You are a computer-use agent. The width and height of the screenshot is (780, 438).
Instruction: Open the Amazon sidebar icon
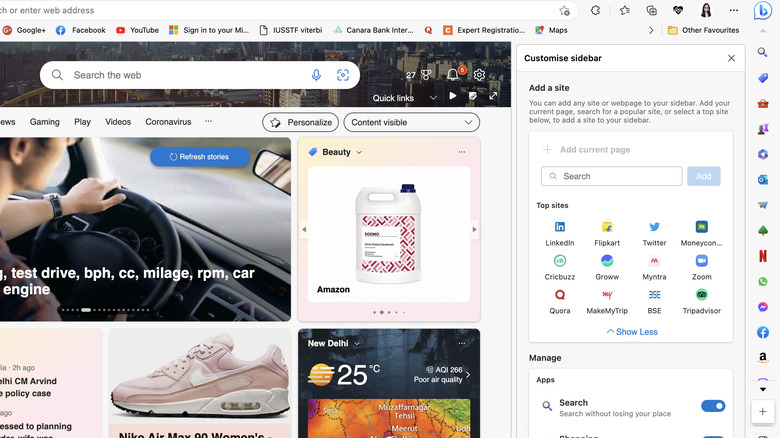tap(763, 357)
